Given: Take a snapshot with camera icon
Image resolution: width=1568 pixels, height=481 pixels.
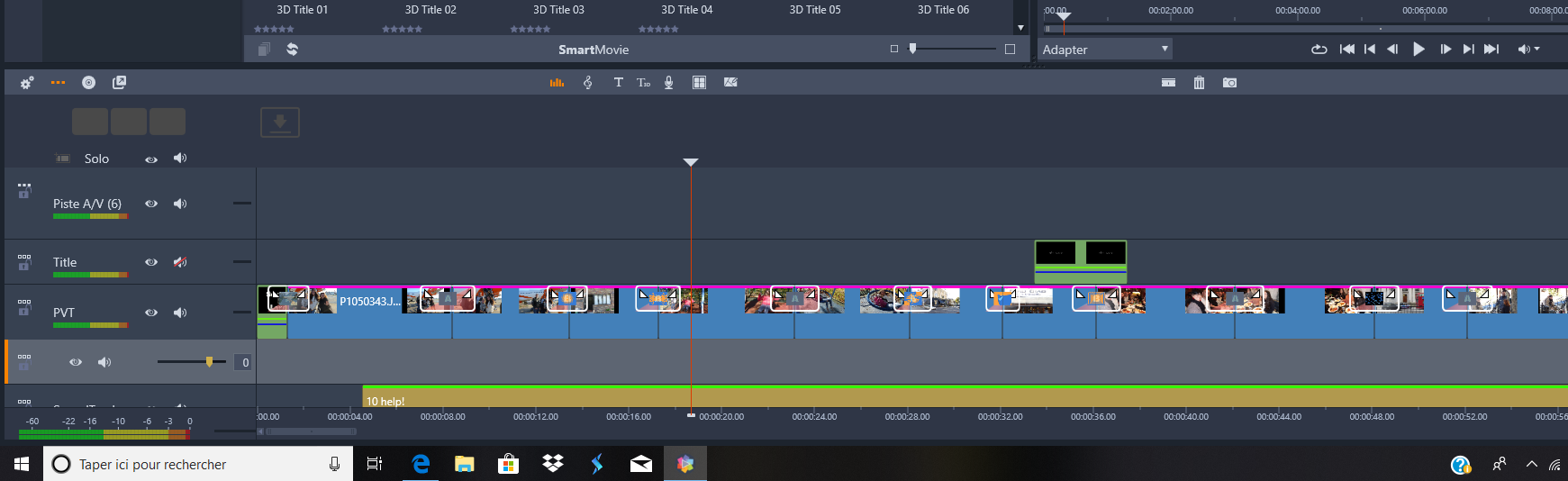Looking at the screenshot, I should pos(1229,82).
